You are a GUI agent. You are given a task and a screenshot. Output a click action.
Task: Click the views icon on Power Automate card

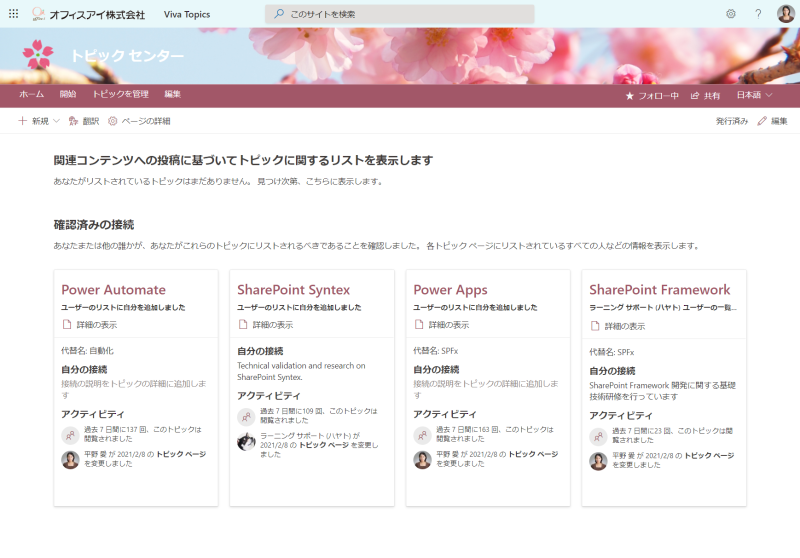coord(70,435)
